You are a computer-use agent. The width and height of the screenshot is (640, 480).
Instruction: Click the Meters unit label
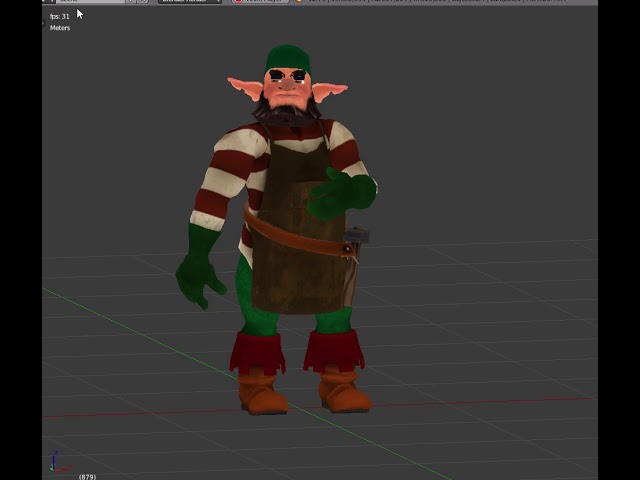click(x=60, y=28)
